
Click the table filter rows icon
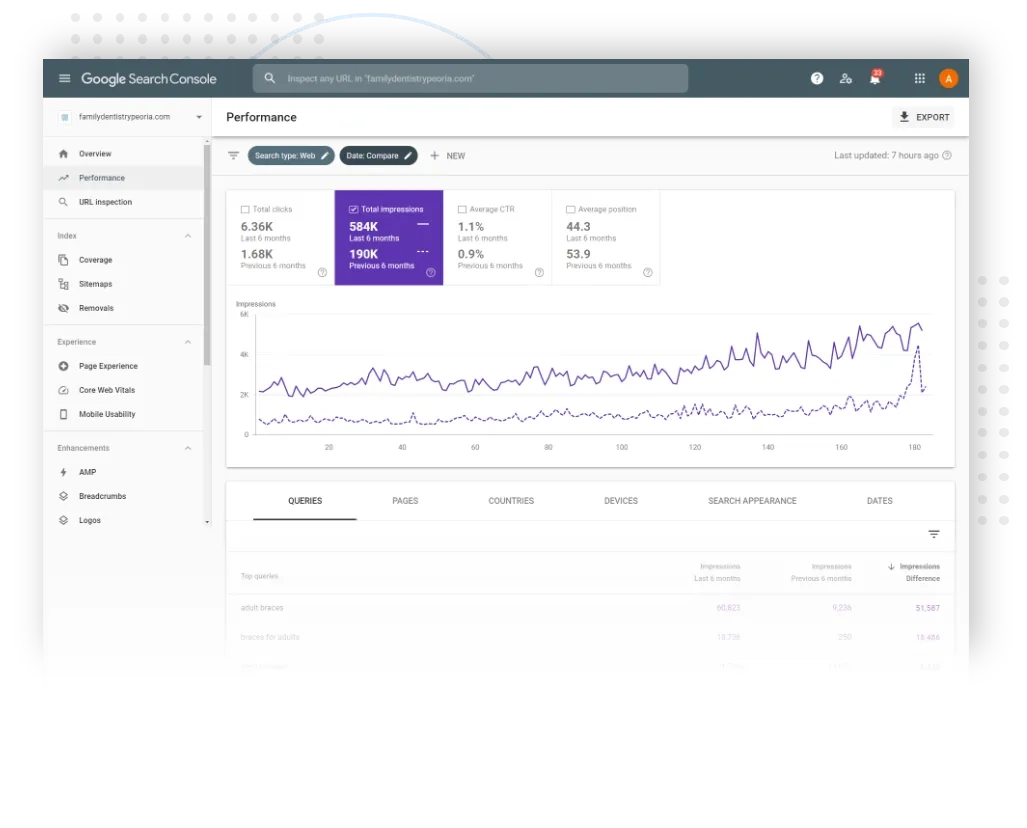(934, 535)
